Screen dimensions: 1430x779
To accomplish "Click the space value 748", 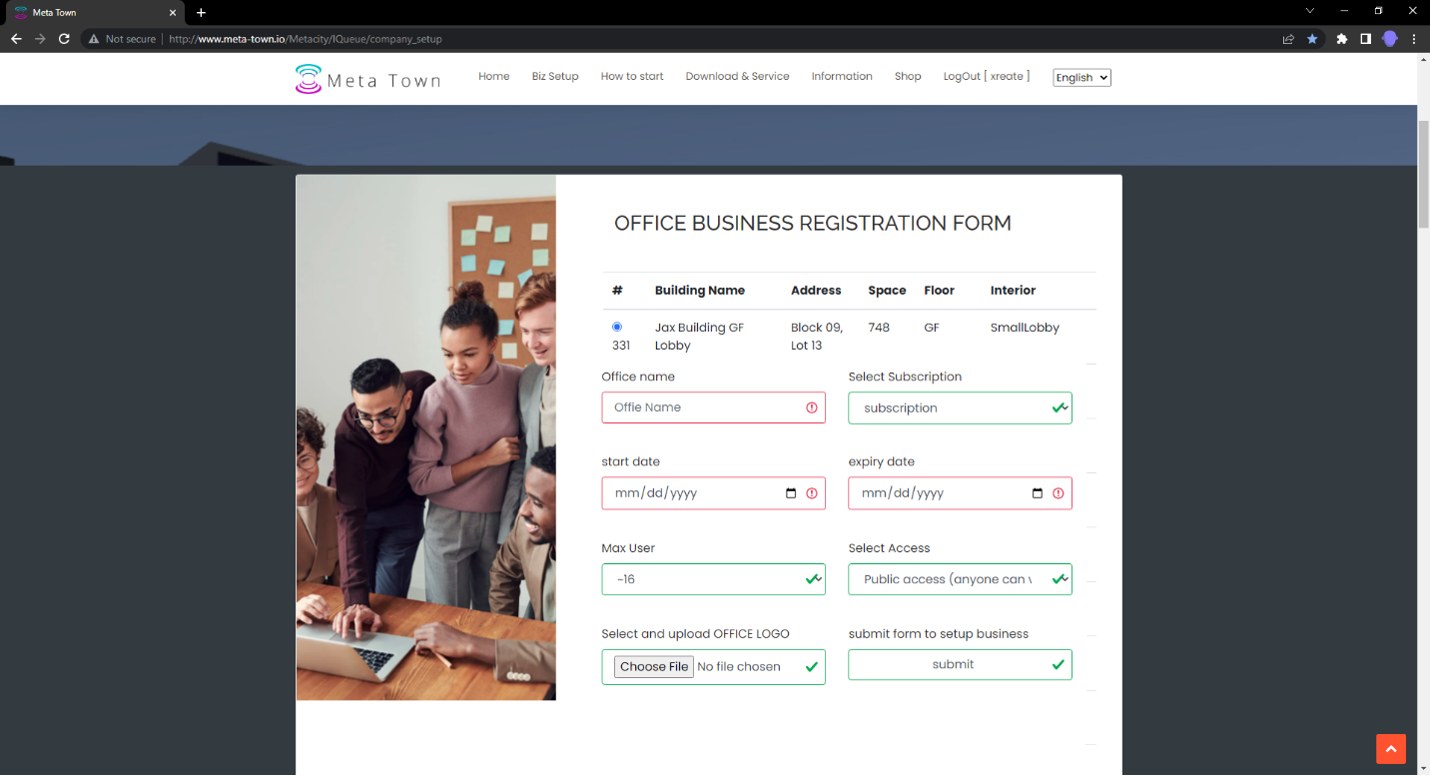I will 879,327.
